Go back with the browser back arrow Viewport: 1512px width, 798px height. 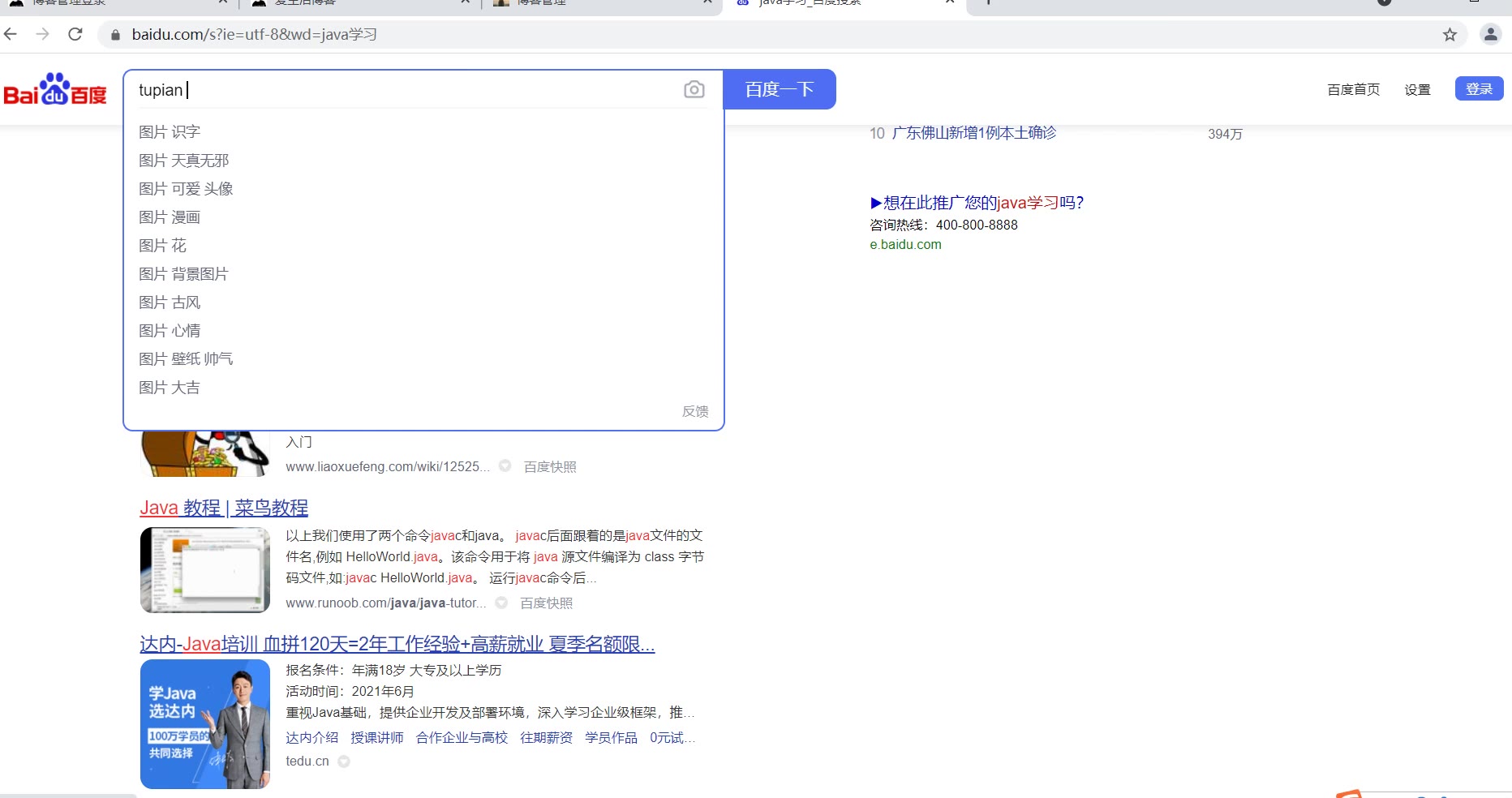coord(11,34)
